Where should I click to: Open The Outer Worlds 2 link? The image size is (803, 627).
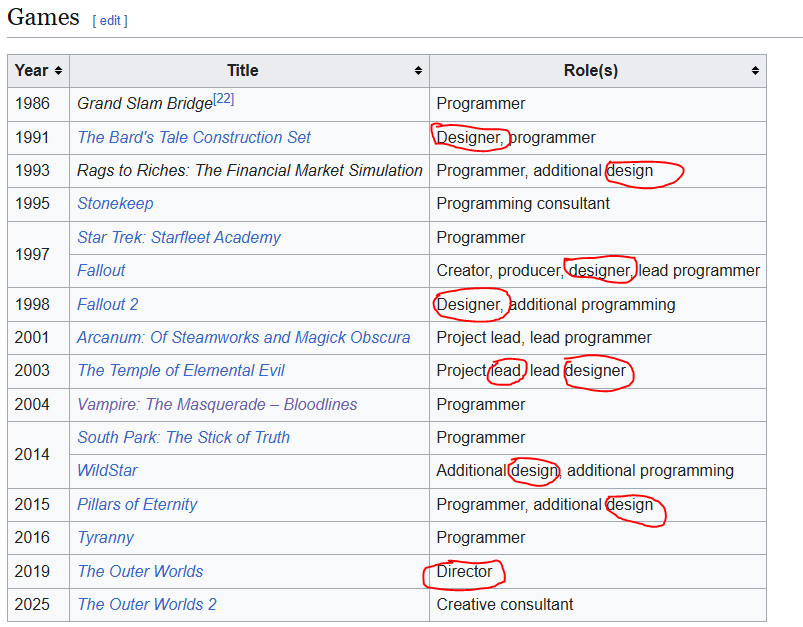click(x=147, y=604)
